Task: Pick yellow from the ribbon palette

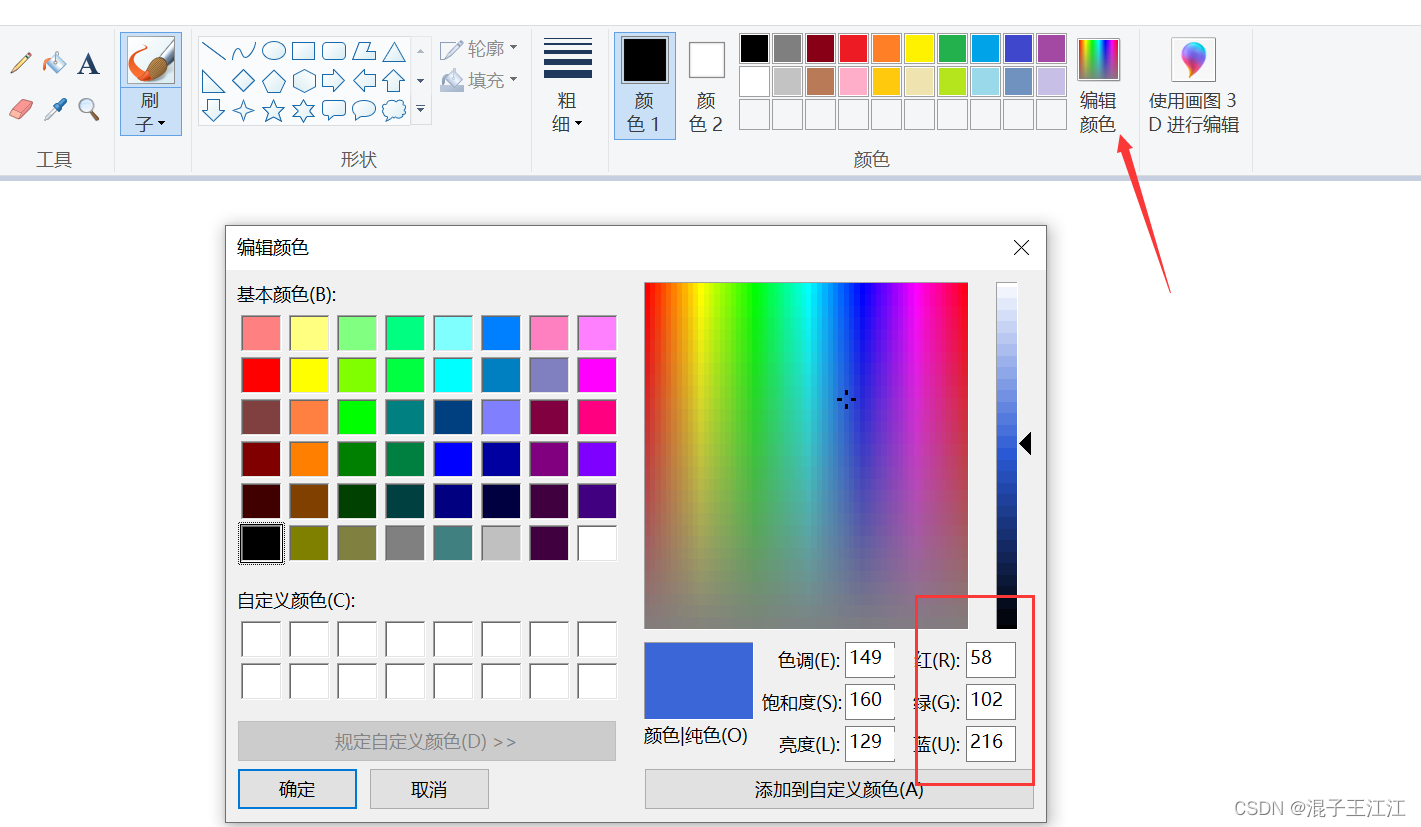Action: [x=919, y=48]
